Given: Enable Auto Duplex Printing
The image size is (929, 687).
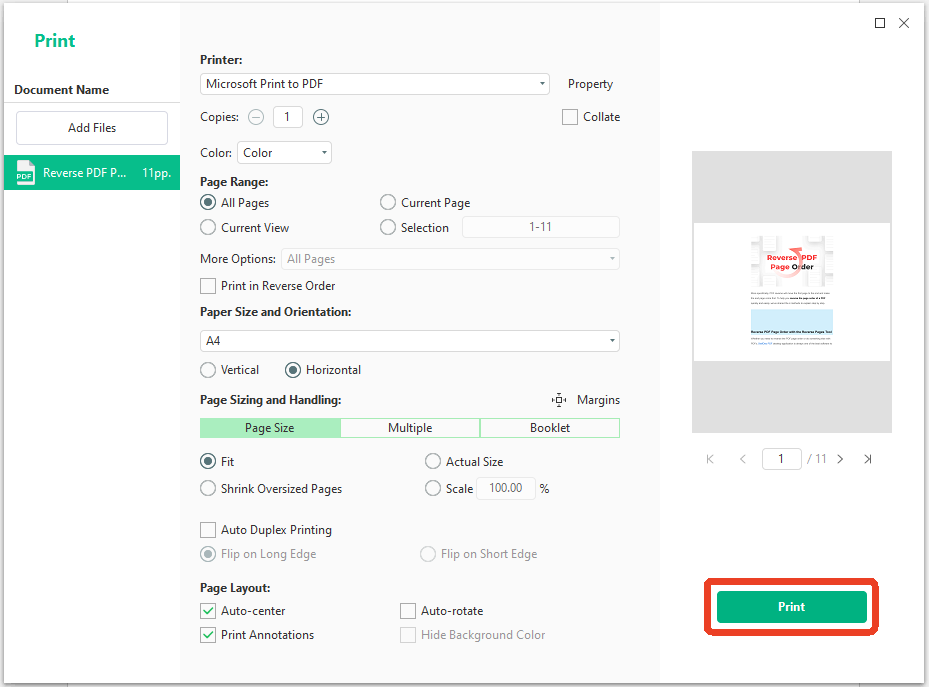Looking at the screenshot, I should [208, 529].
